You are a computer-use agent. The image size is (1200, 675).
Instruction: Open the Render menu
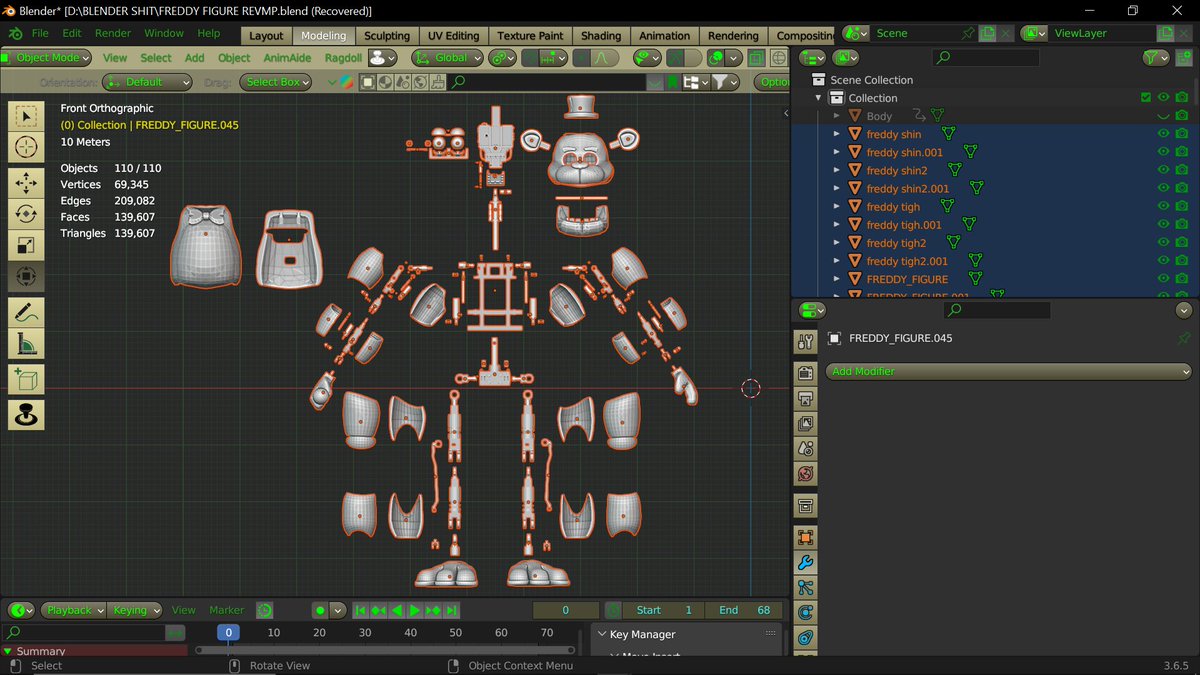coord(113,33)
